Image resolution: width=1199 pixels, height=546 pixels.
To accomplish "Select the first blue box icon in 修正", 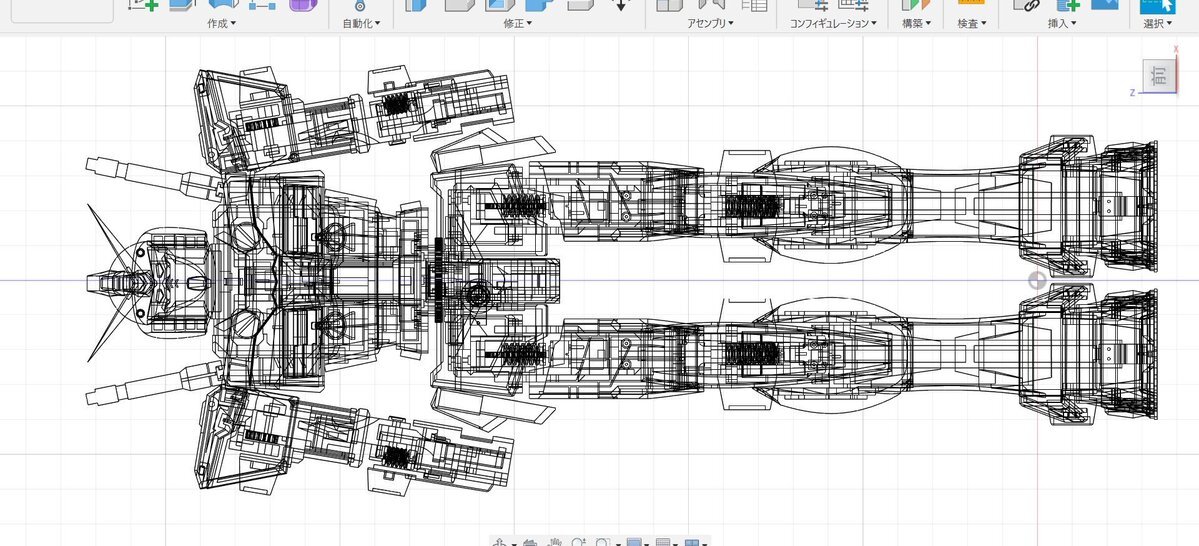I will coord(417,4).
